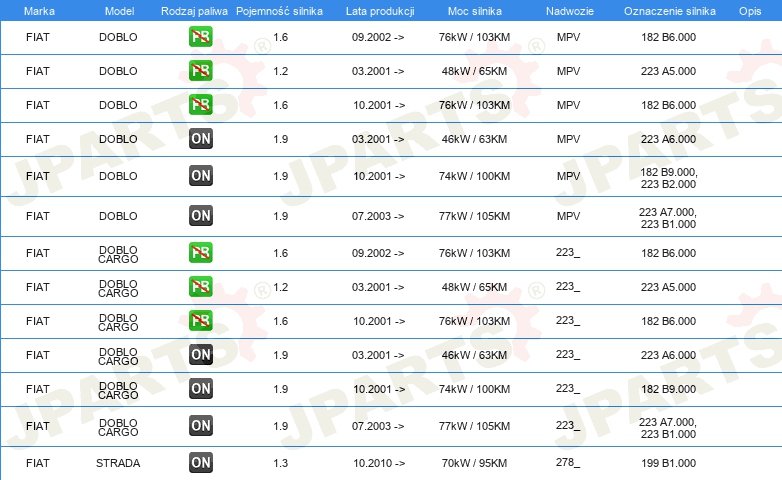Click 09.2002 -> date in MPV row
Screen dimensions: 782x480
[378, 37]
